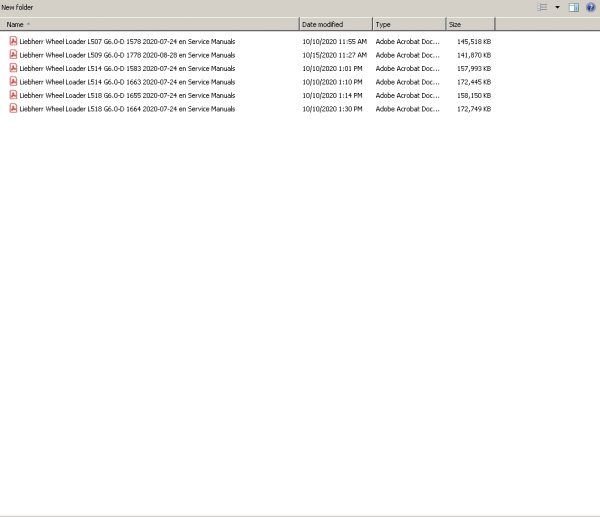
Task: Click size value 158,150 KB
Action: (474, 95)
